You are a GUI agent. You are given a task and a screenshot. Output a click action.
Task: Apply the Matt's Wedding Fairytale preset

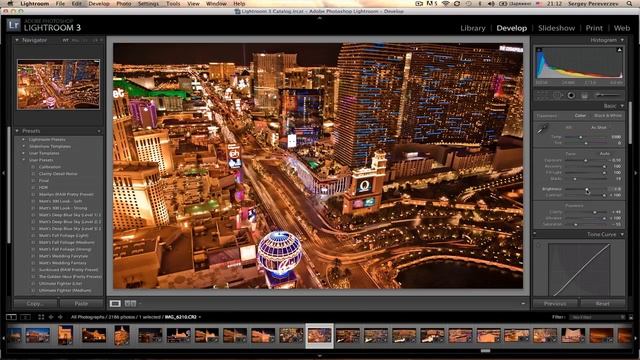(x=63, y=256)
